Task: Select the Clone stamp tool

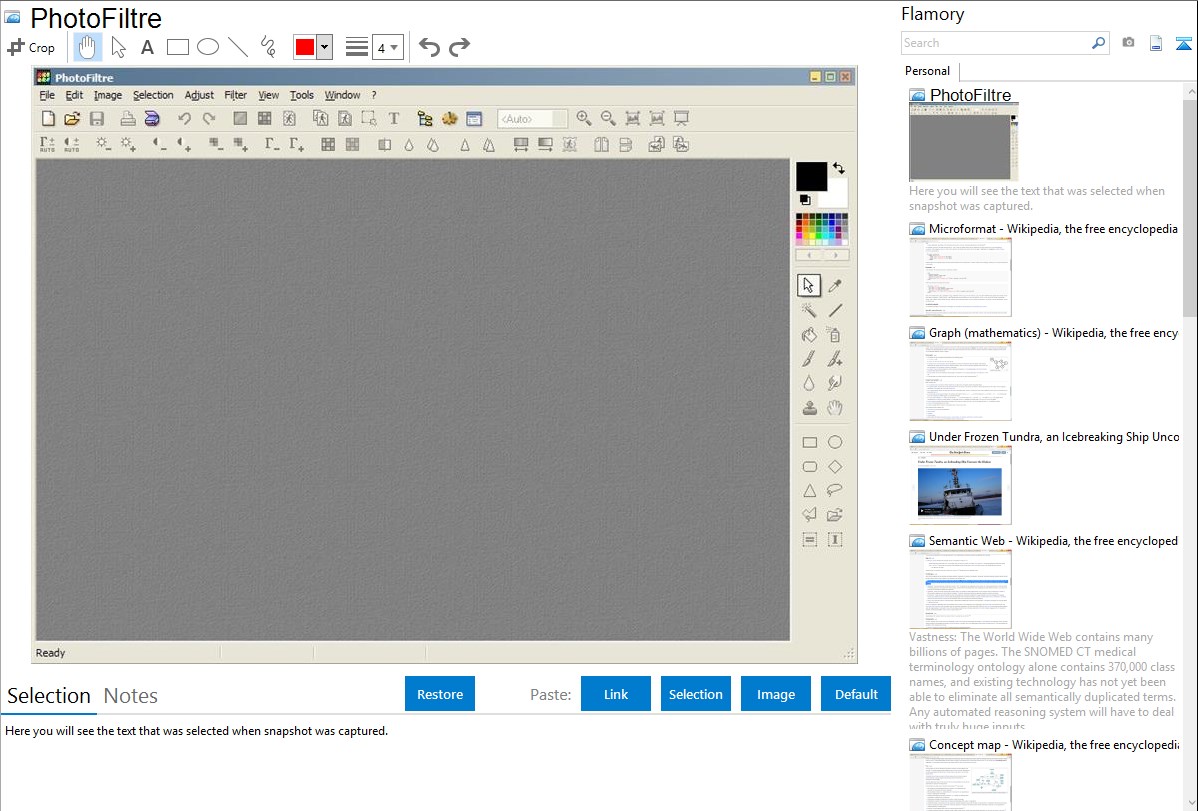Action: coord(809,407)
